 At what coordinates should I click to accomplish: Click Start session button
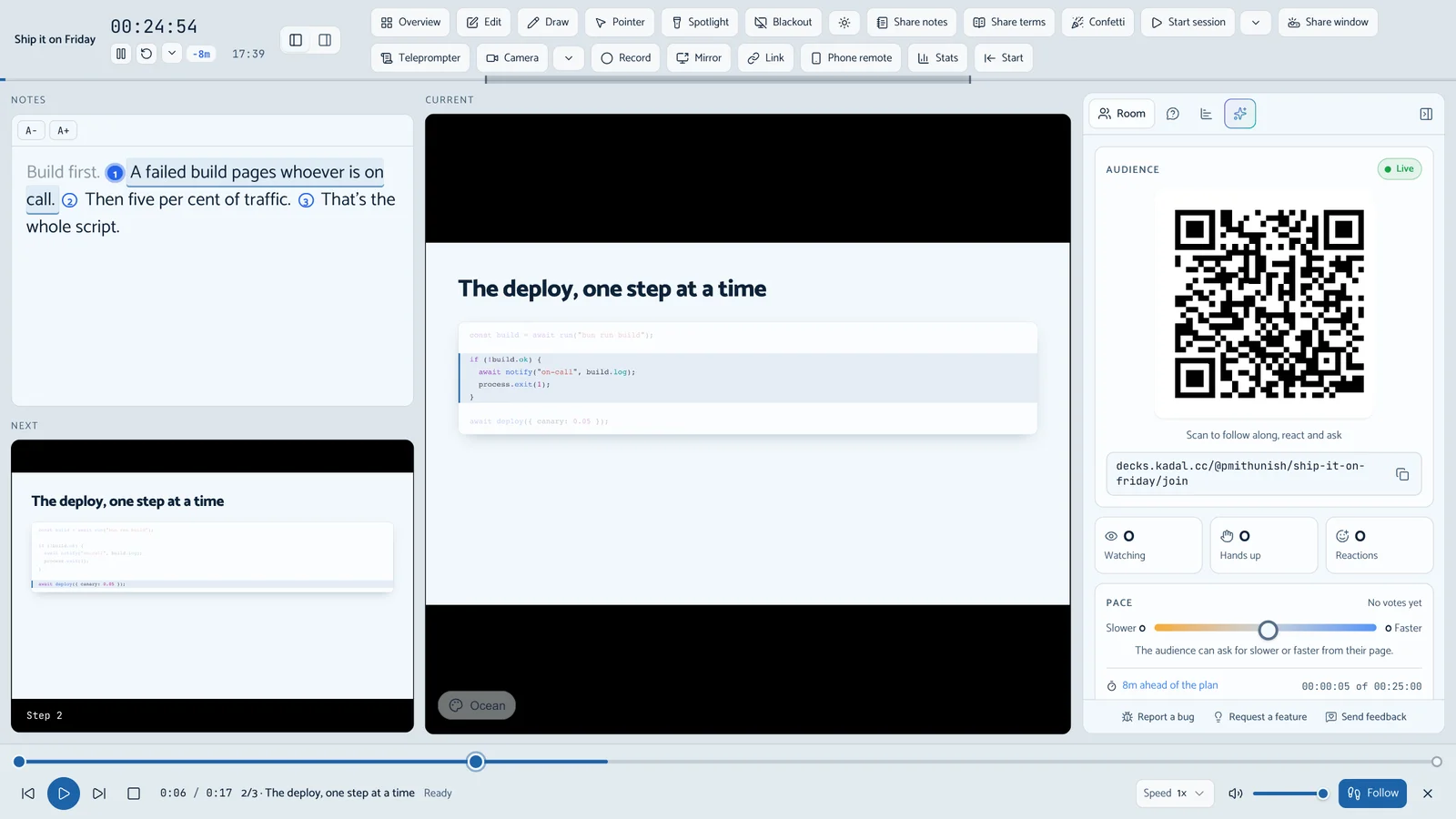(1188, 22)
